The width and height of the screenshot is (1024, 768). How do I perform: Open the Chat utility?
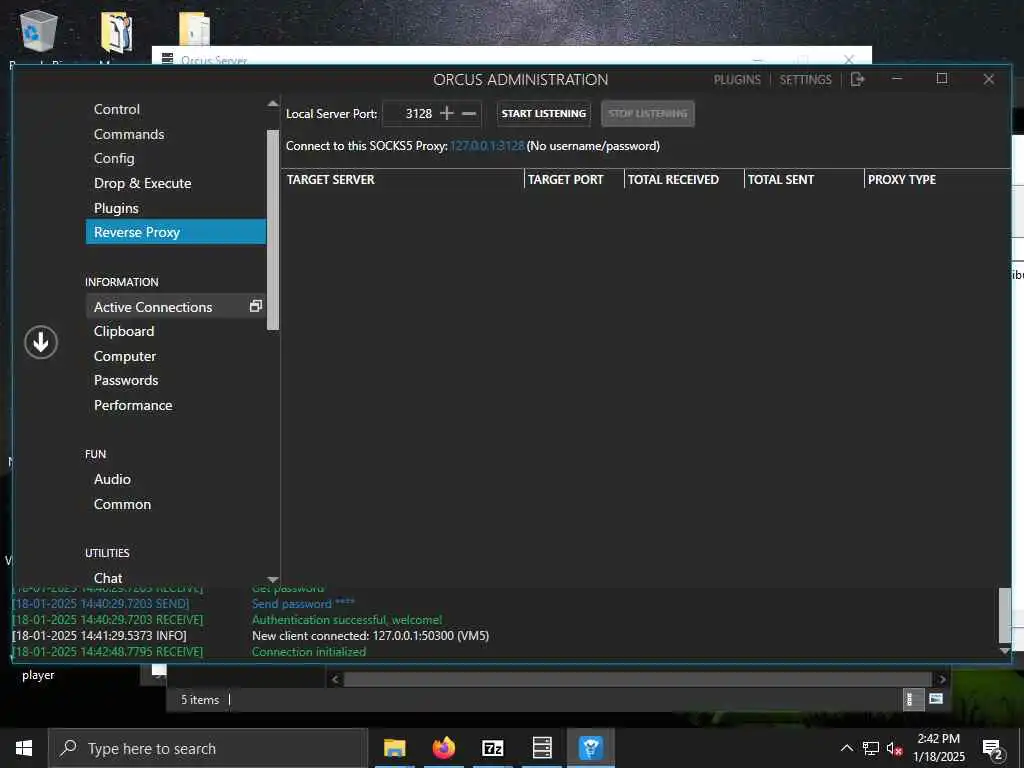click(x=108, y=578)
